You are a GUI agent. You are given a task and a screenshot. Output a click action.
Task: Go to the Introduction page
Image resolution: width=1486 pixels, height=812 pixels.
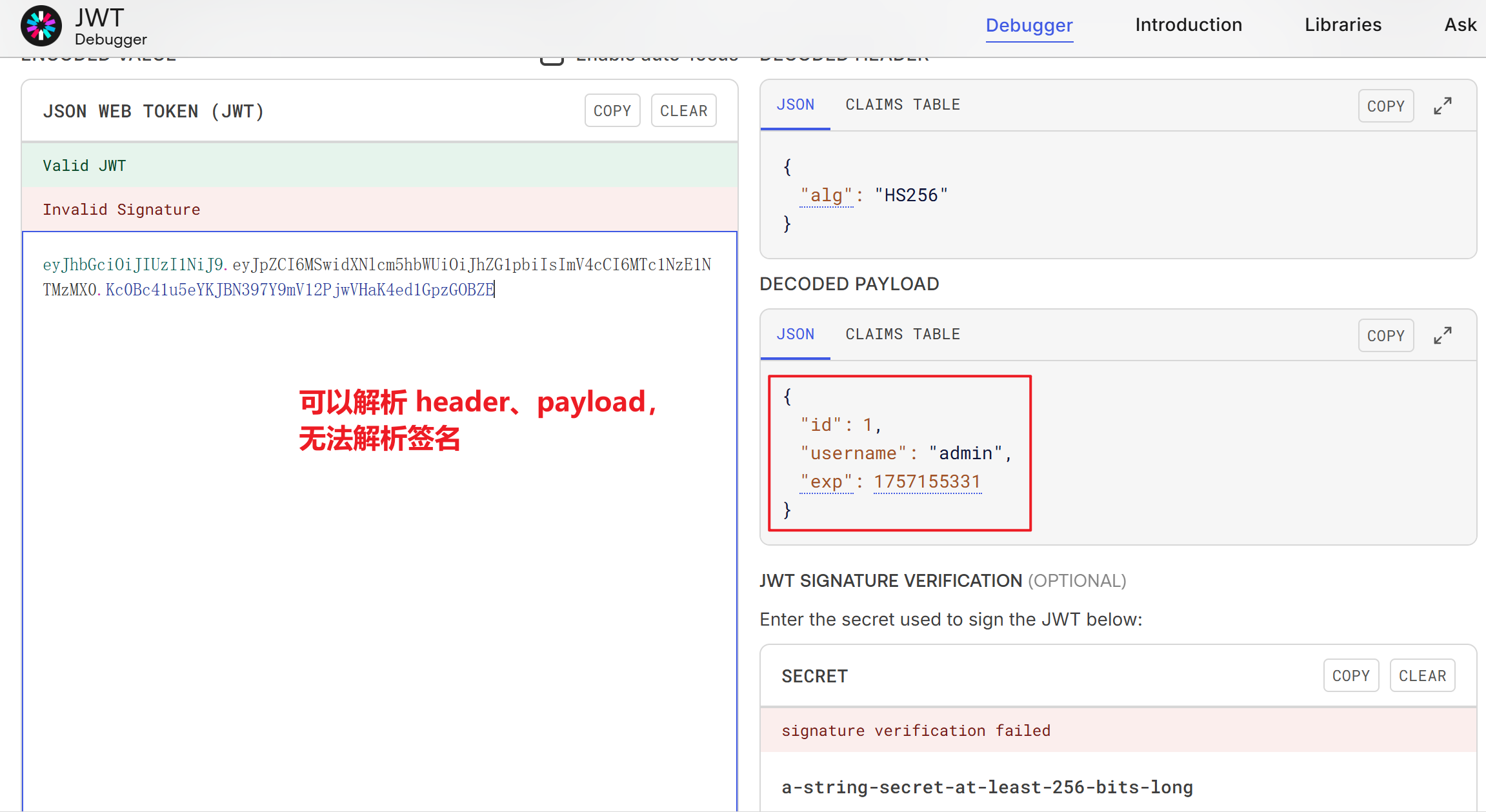point(1189,25)
